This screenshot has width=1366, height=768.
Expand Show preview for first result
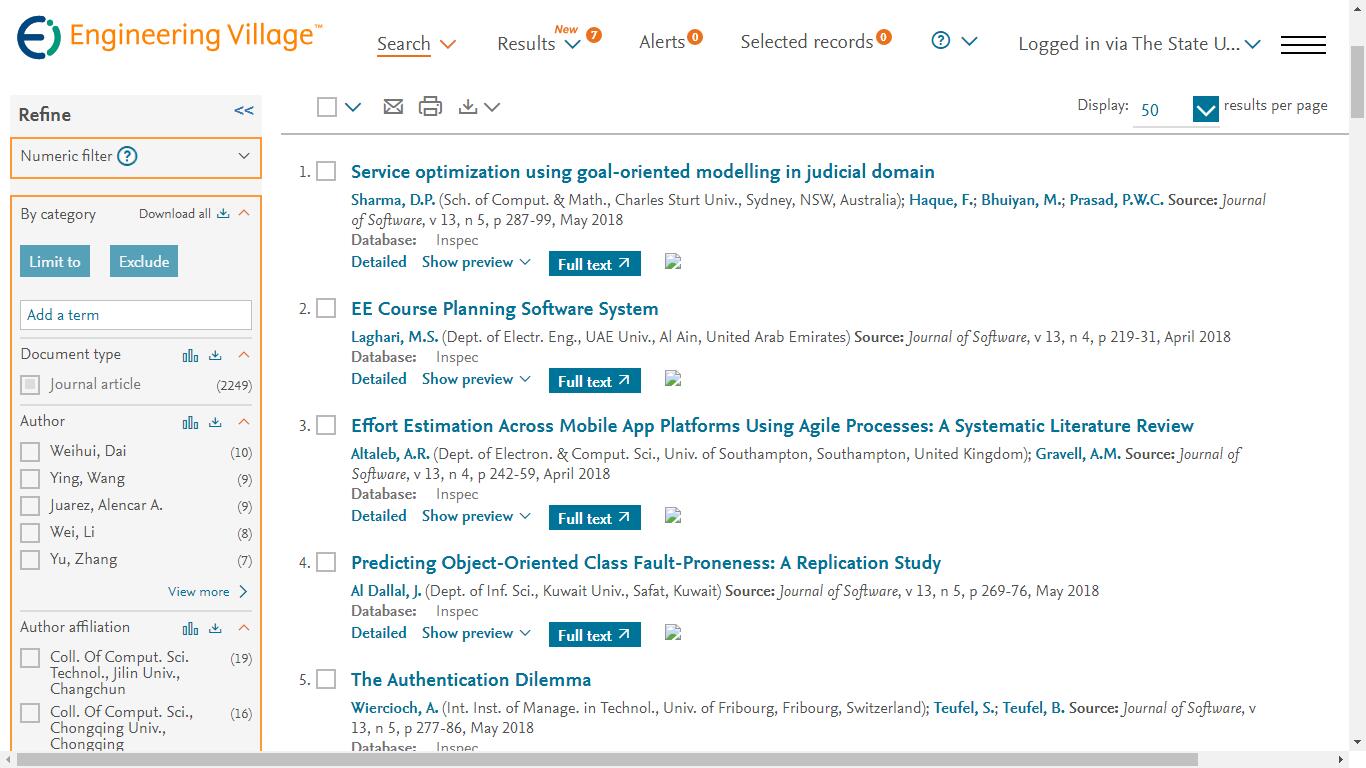tap(476, 262)
